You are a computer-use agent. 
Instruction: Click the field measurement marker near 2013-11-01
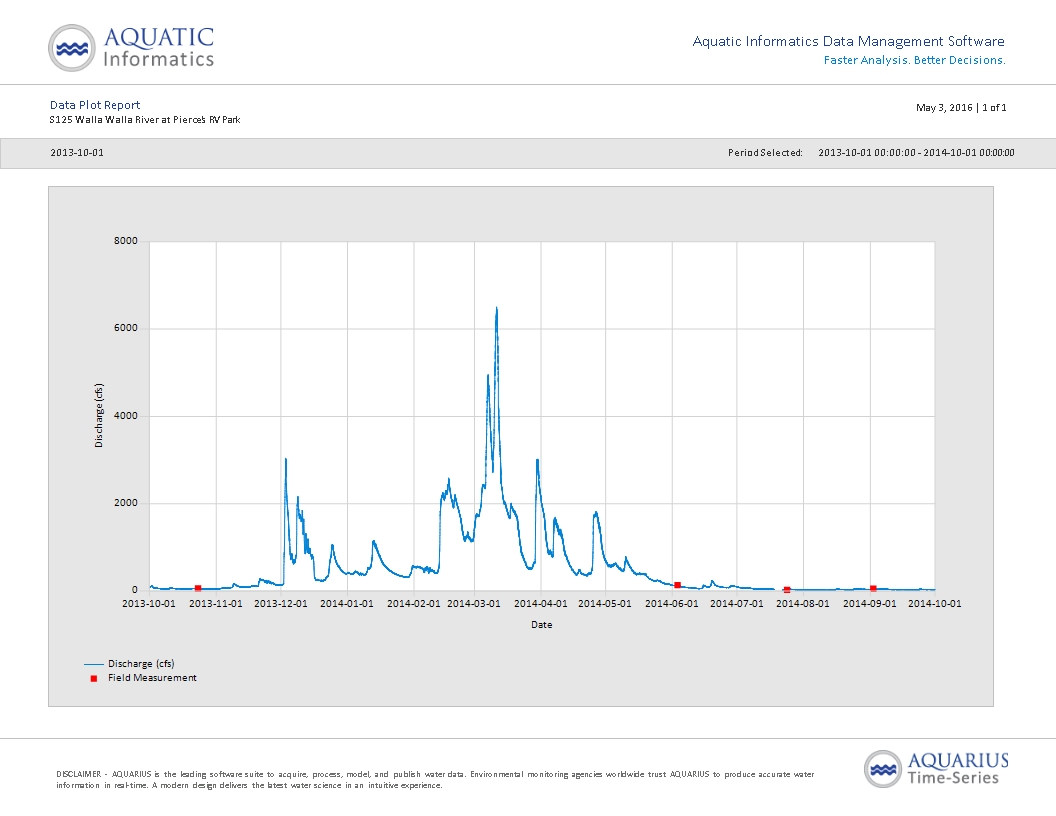click(197, 588)
